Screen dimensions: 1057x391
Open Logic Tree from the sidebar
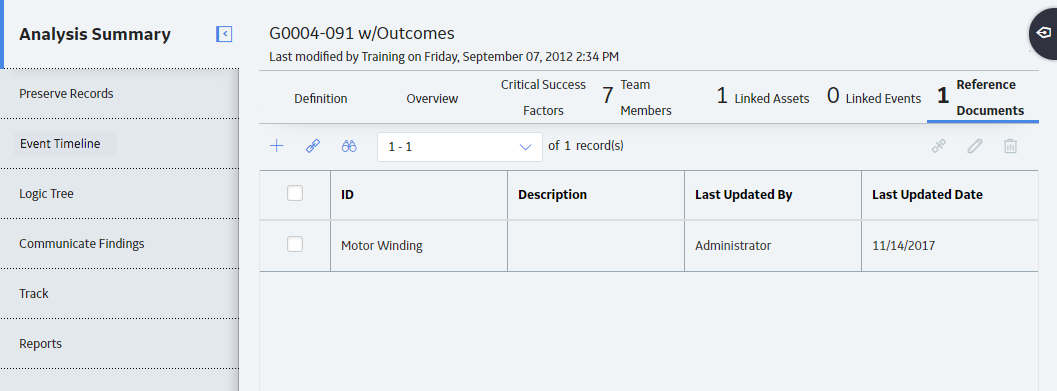(47, 193)
